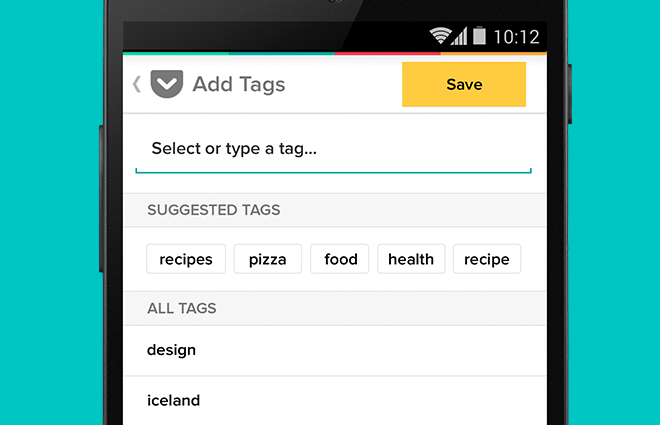Viewport: 660px width, 425px height.
Task: Click the yellow Save button
Action: [x=464, y=84]
